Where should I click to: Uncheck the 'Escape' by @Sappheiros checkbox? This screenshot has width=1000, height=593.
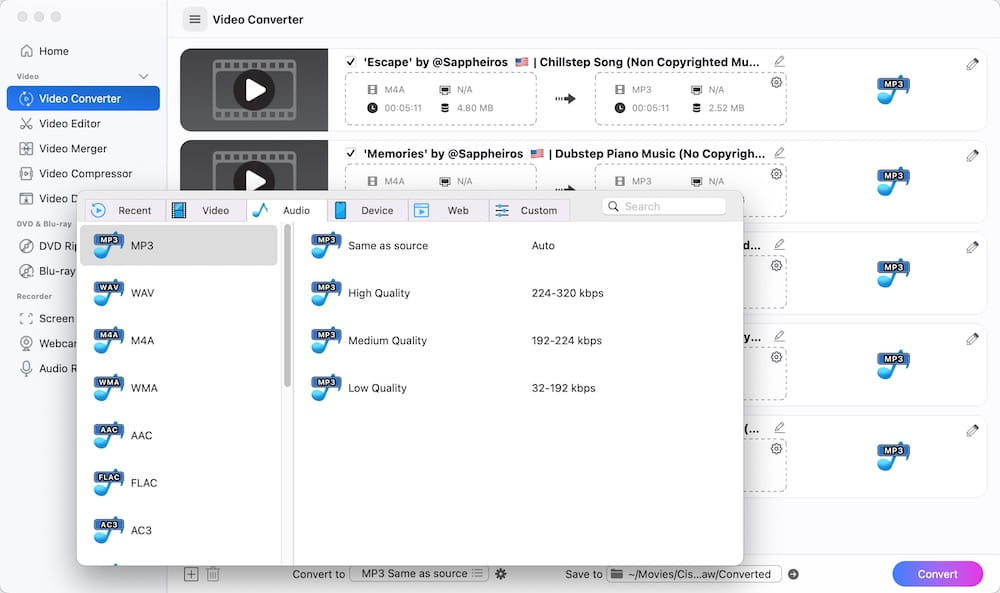click(351, 62)
